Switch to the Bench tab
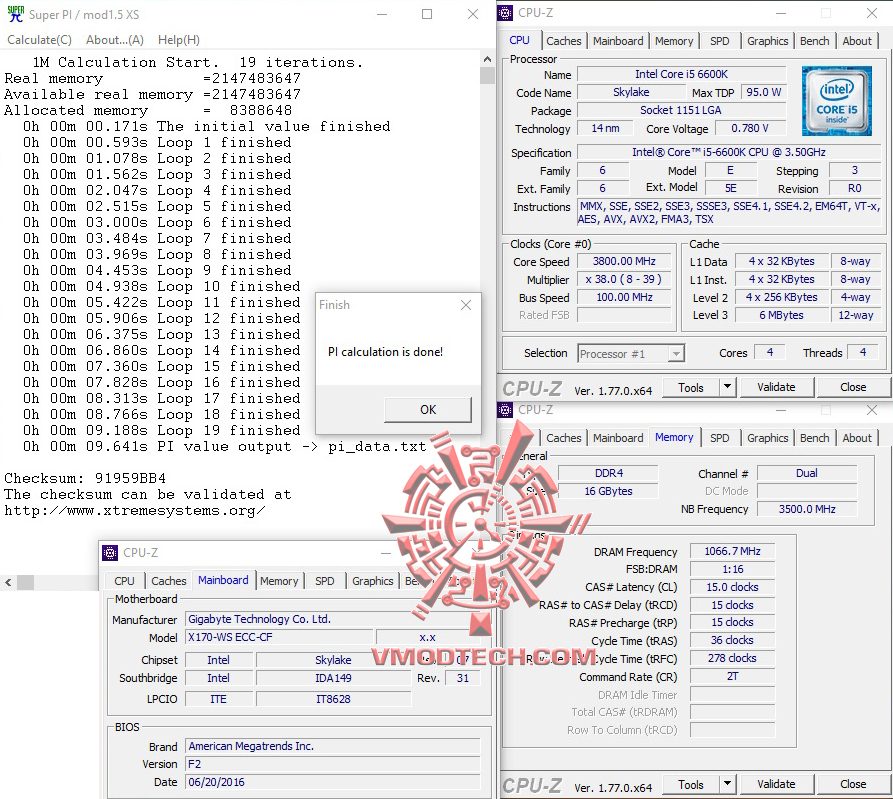The image size is (893, 799). point(814,41)
